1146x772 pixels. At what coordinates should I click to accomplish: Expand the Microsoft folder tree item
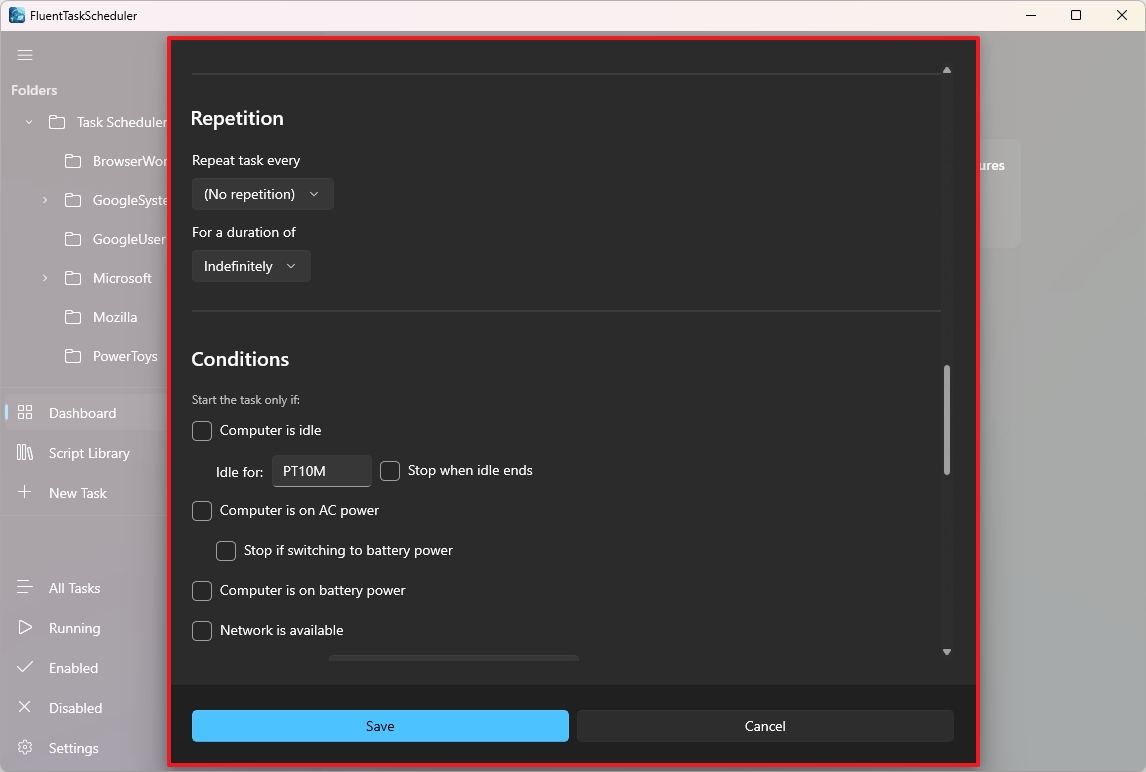point(43,278)
